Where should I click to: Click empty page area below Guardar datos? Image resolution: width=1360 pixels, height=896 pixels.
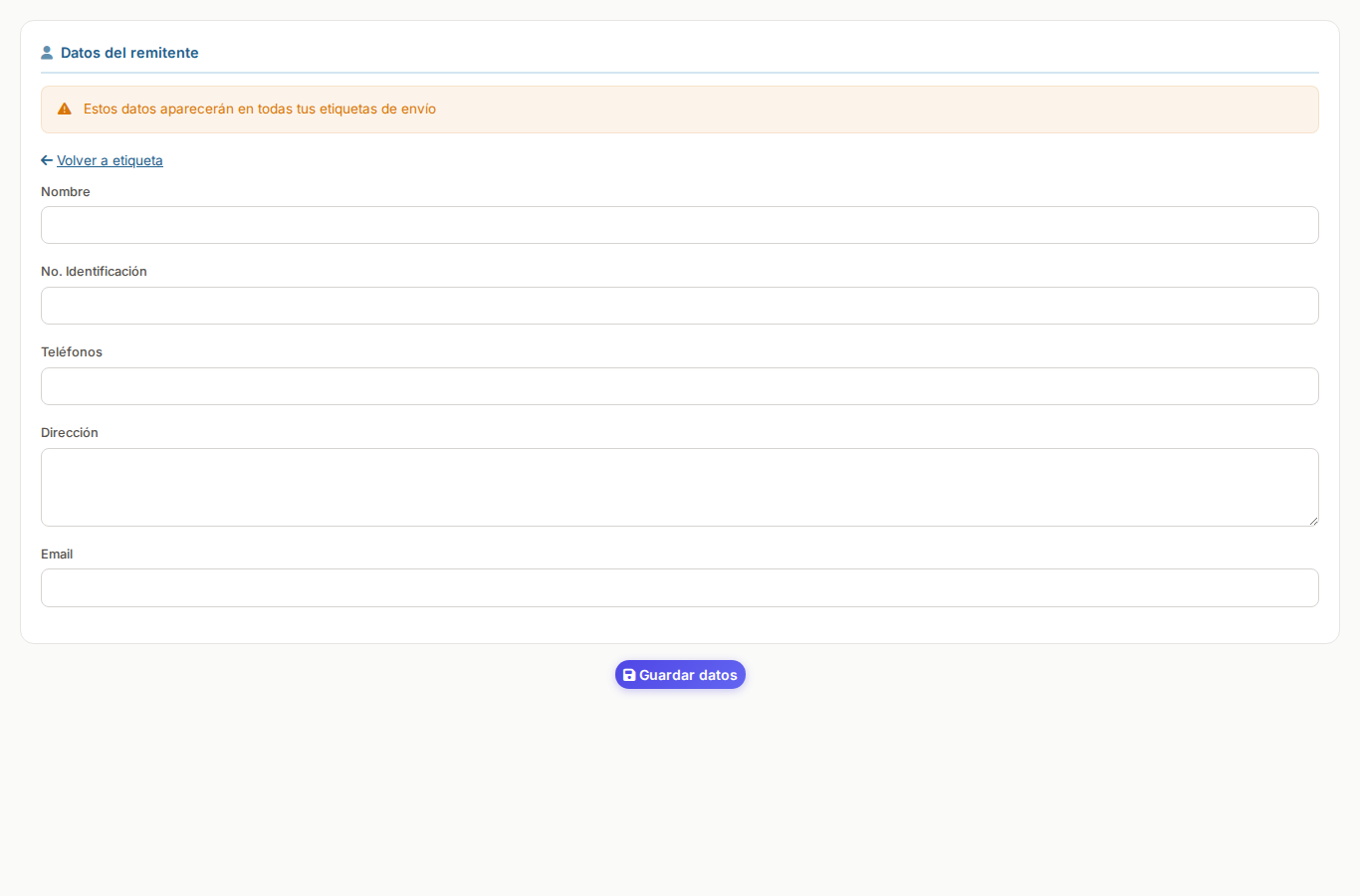680,796
